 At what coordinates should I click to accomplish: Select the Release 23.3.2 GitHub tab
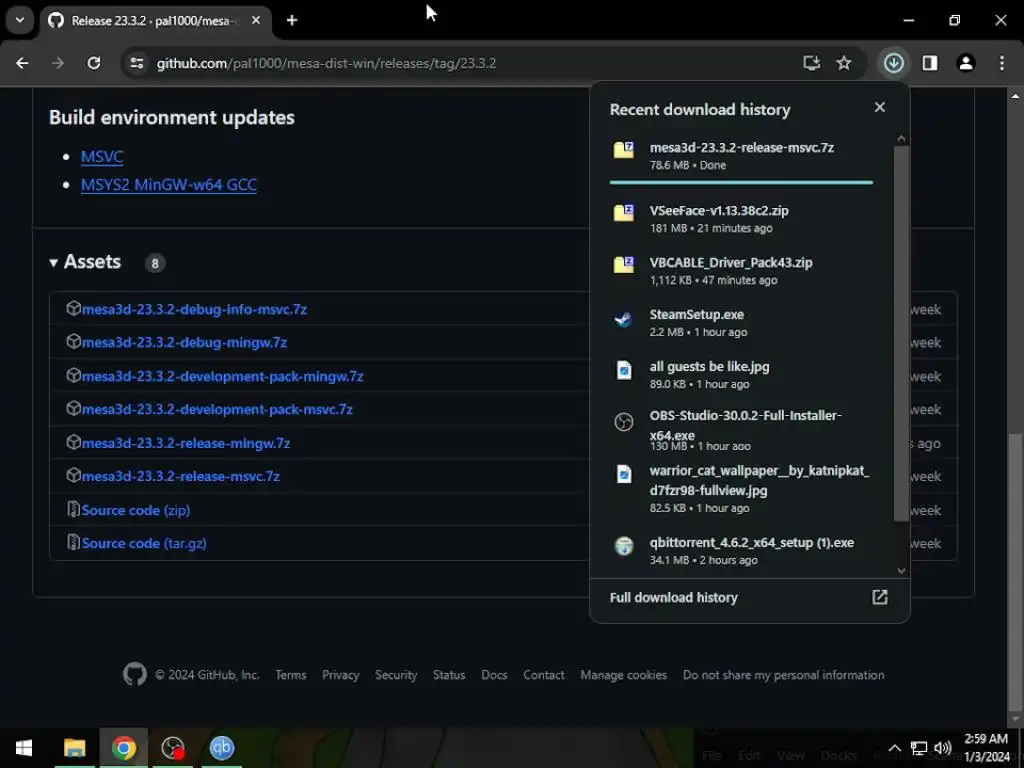[157, 21]
